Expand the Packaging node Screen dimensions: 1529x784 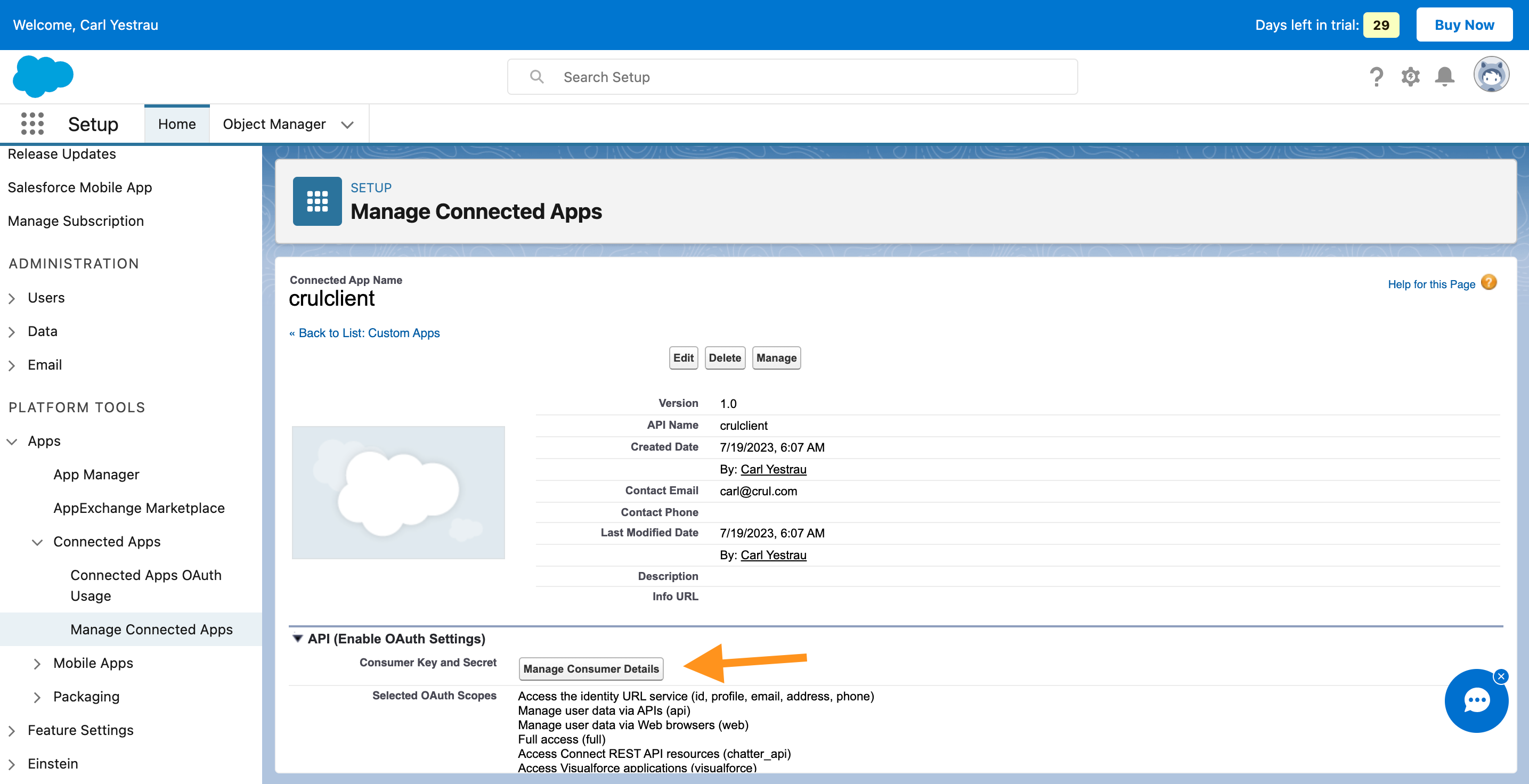click(37, 697)
